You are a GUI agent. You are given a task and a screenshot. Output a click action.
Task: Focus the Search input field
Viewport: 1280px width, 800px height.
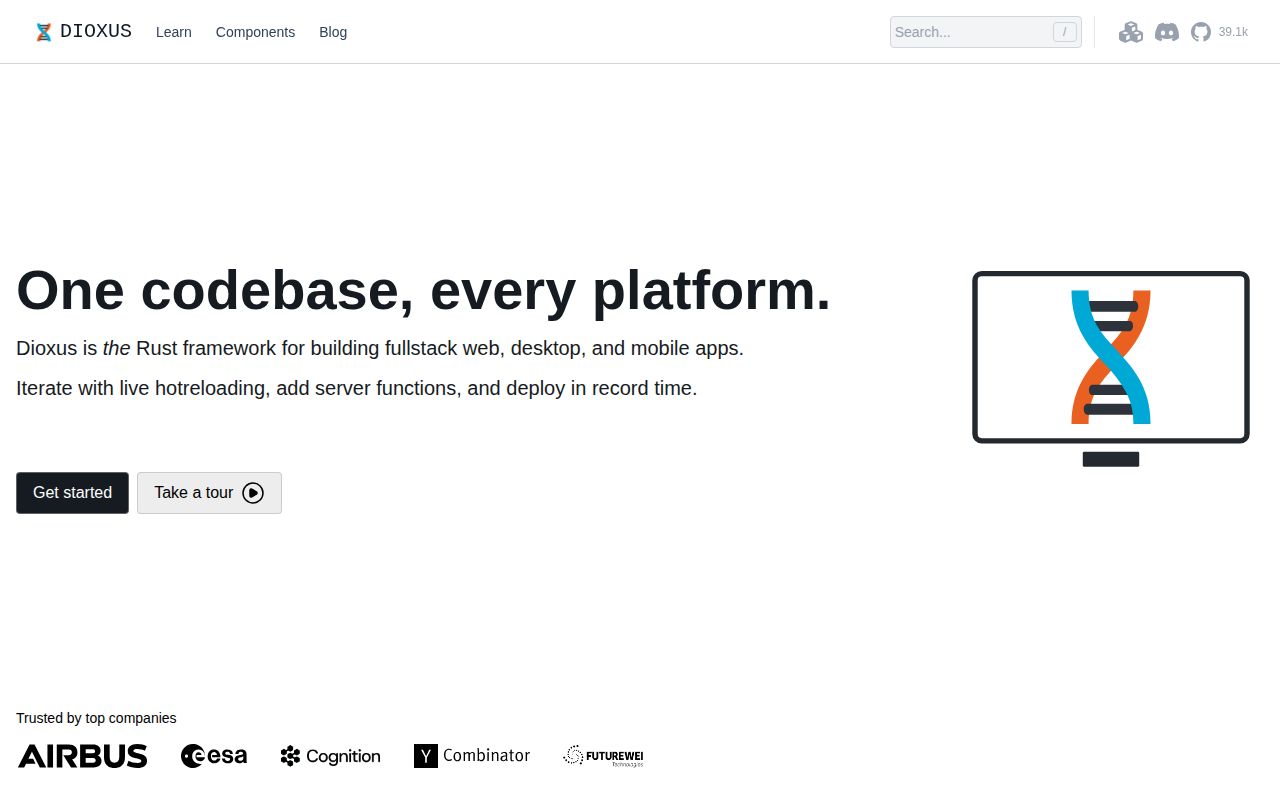[985, 32]
